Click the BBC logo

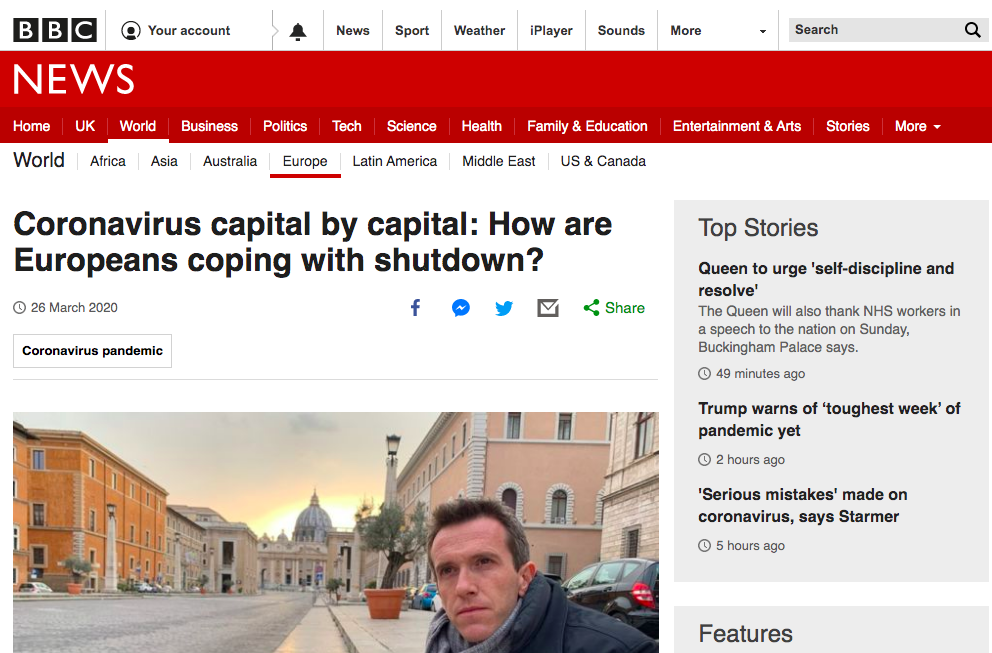tap(55, 30)
